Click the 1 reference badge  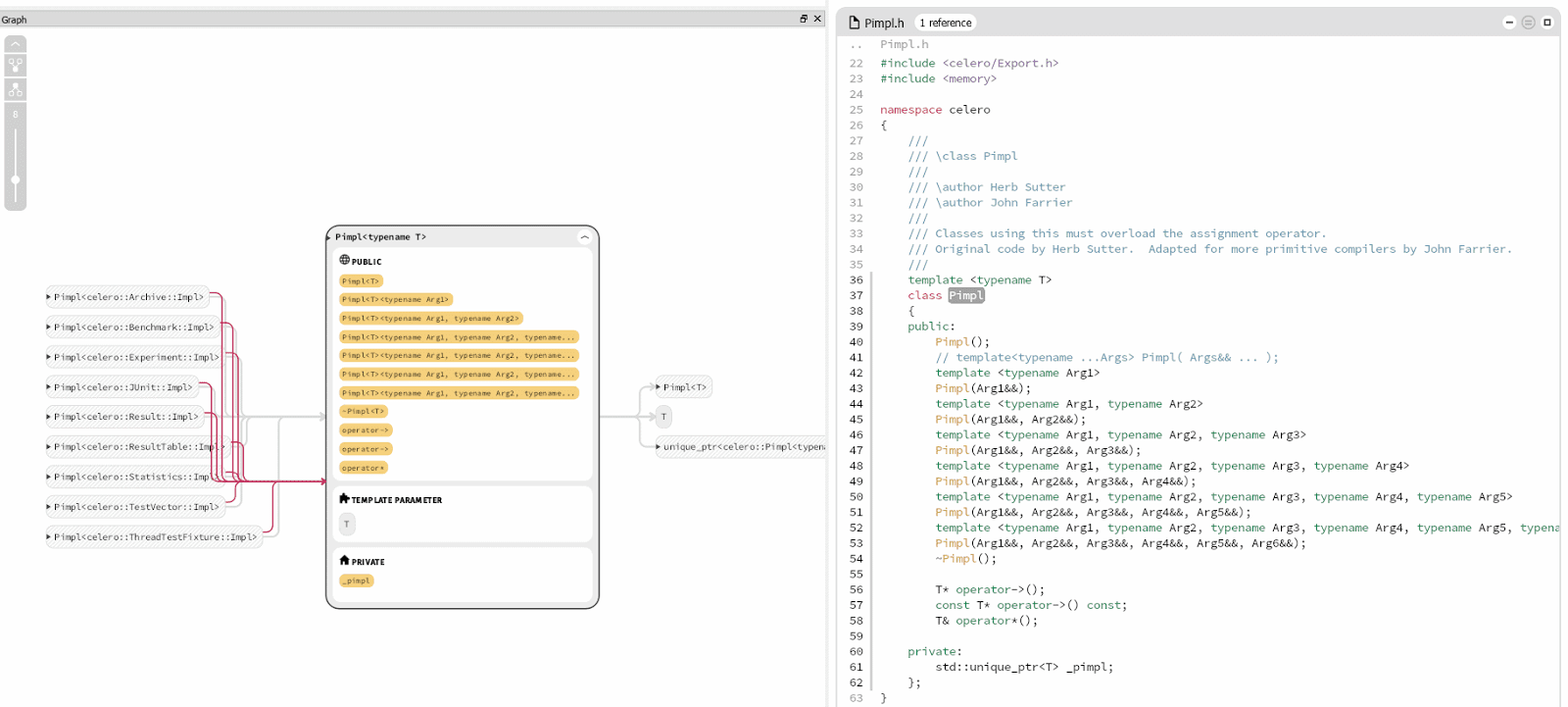point(946,23)
